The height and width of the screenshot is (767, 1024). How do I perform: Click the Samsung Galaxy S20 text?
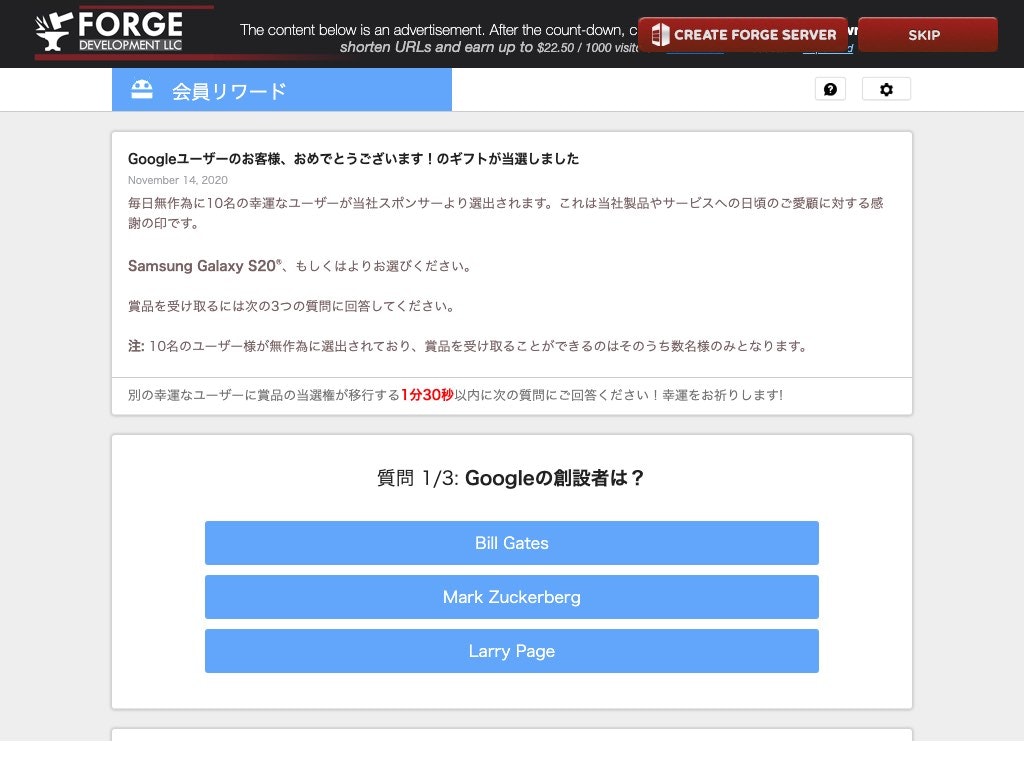(204, 266)
